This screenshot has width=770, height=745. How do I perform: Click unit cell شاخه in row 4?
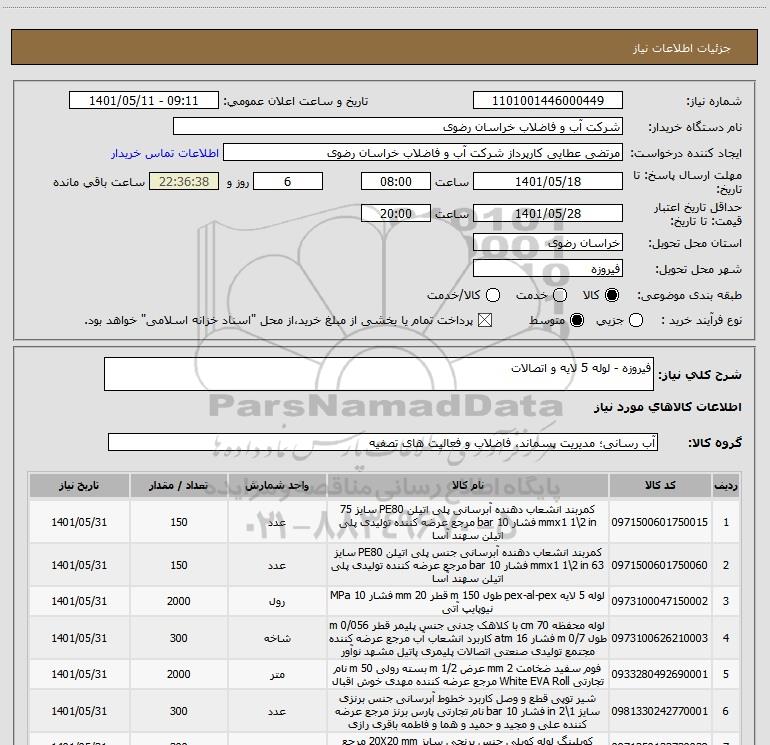pyautogui.click(x=277, y=638)
